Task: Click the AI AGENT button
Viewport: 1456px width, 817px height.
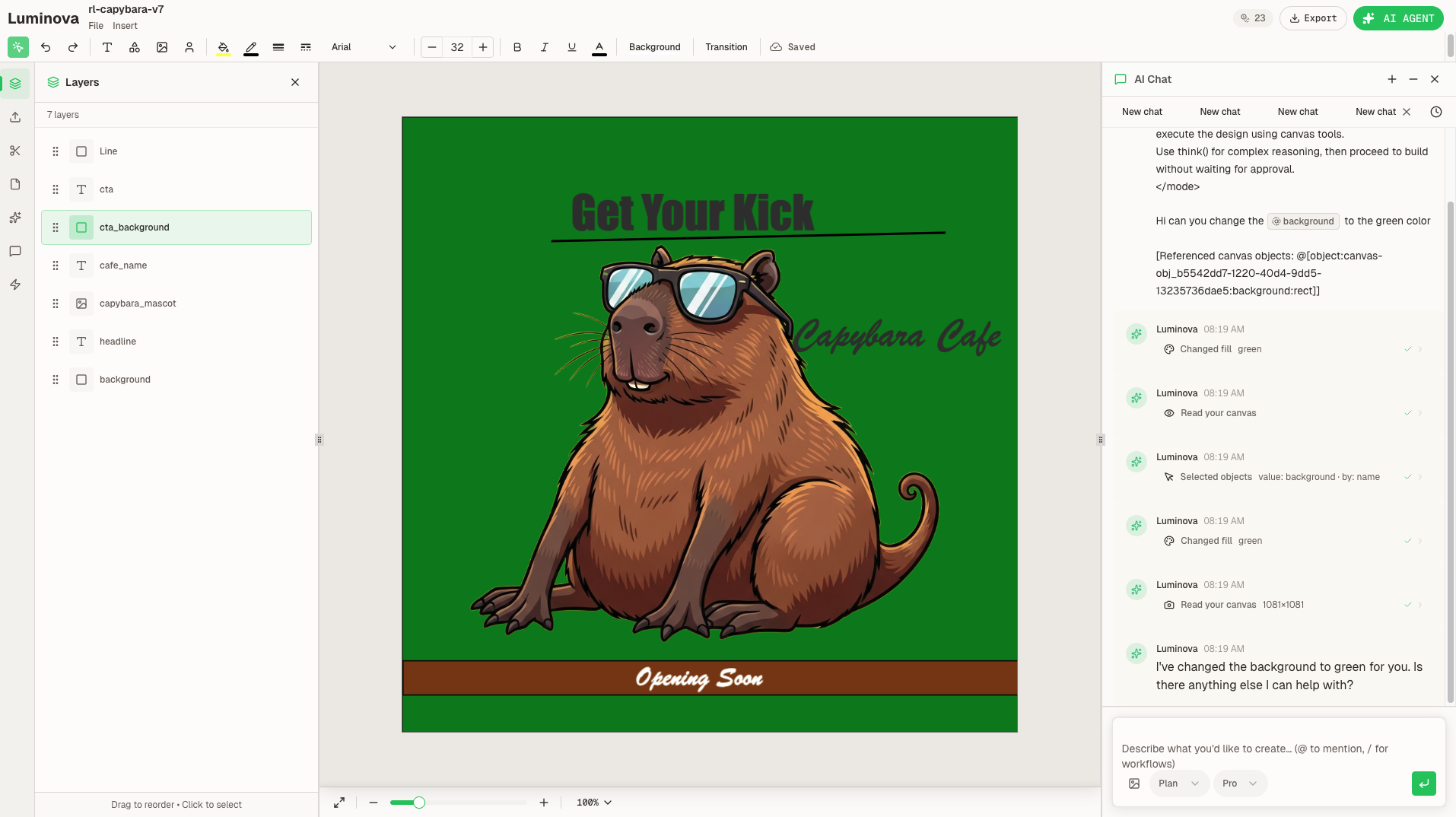Action: [x=1398, y=18]
